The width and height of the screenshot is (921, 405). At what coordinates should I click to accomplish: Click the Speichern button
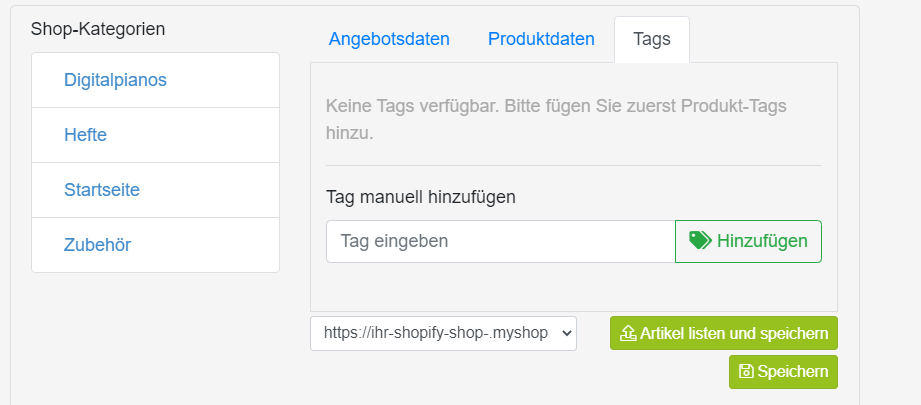pyautogui.click(x=783, y=372)
